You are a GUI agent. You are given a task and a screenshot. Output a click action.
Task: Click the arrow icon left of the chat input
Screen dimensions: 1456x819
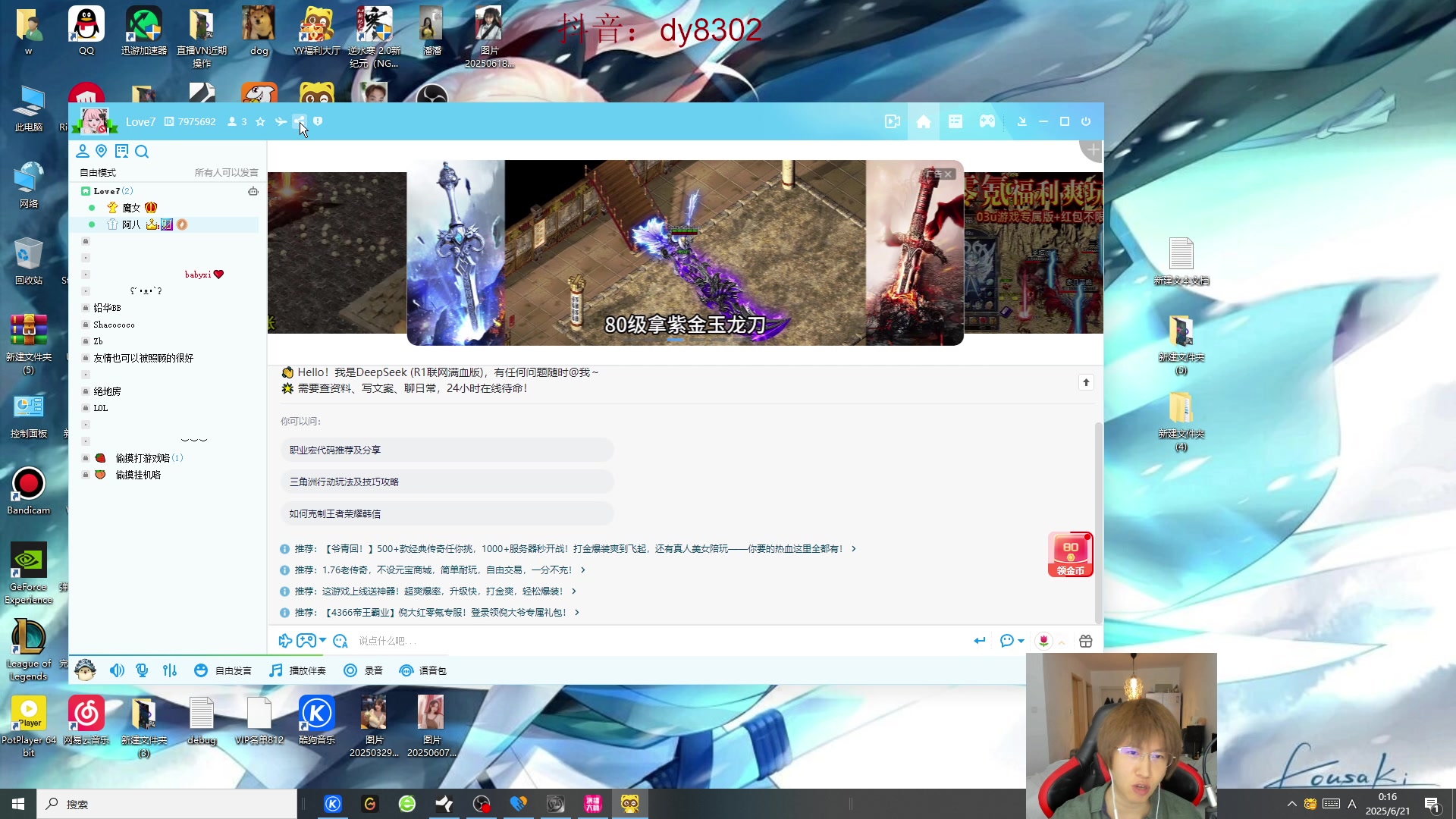pyautogui.click(x=285, y=641)
